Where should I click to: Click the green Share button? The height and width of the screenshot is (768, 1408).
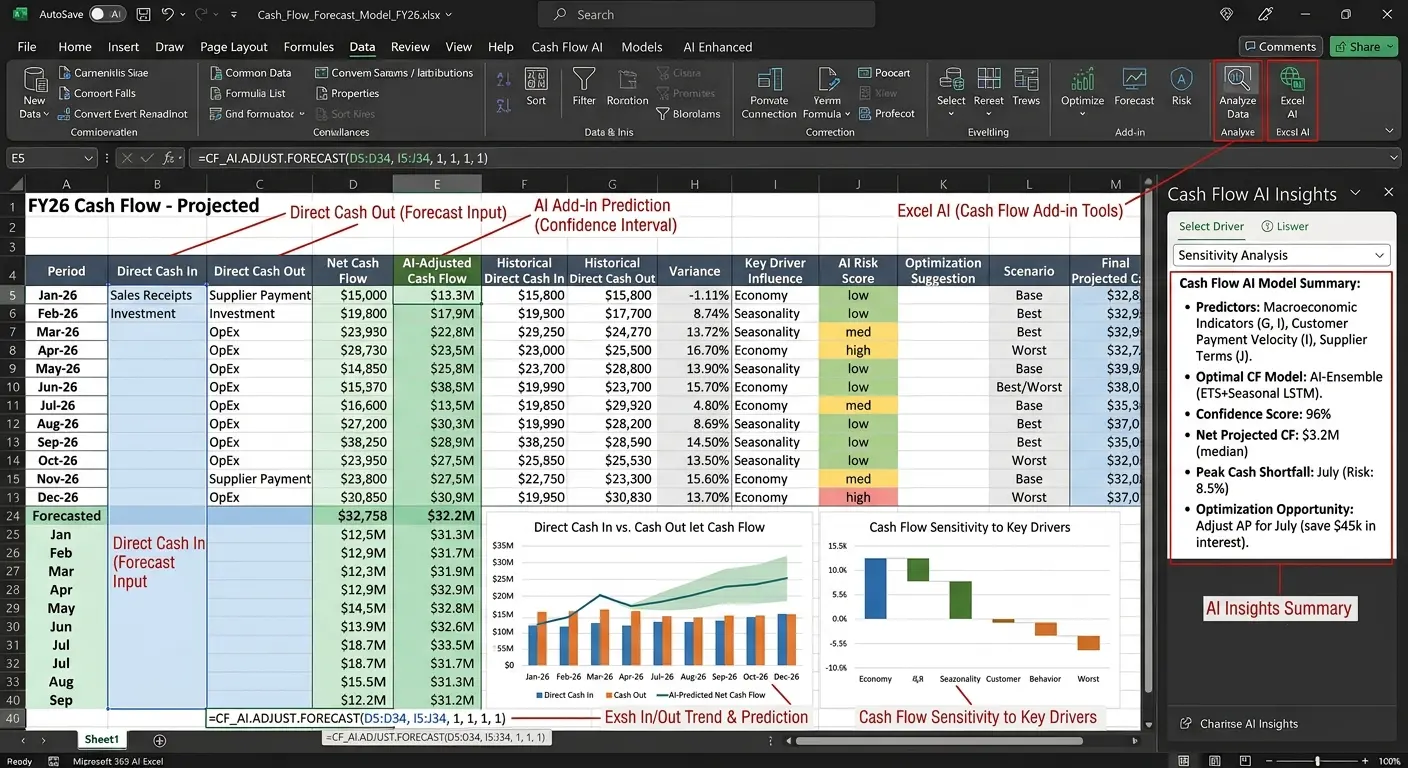click(x=1362, y=46)
